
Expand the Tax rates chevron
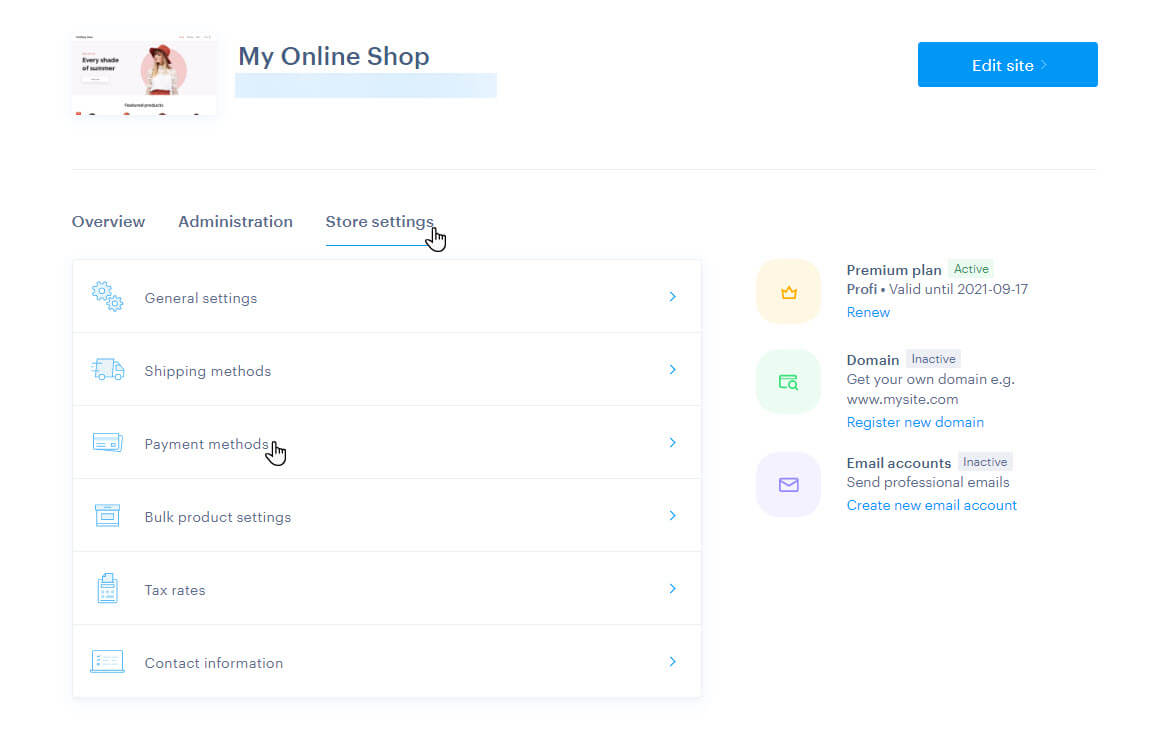tap(672, 588)
